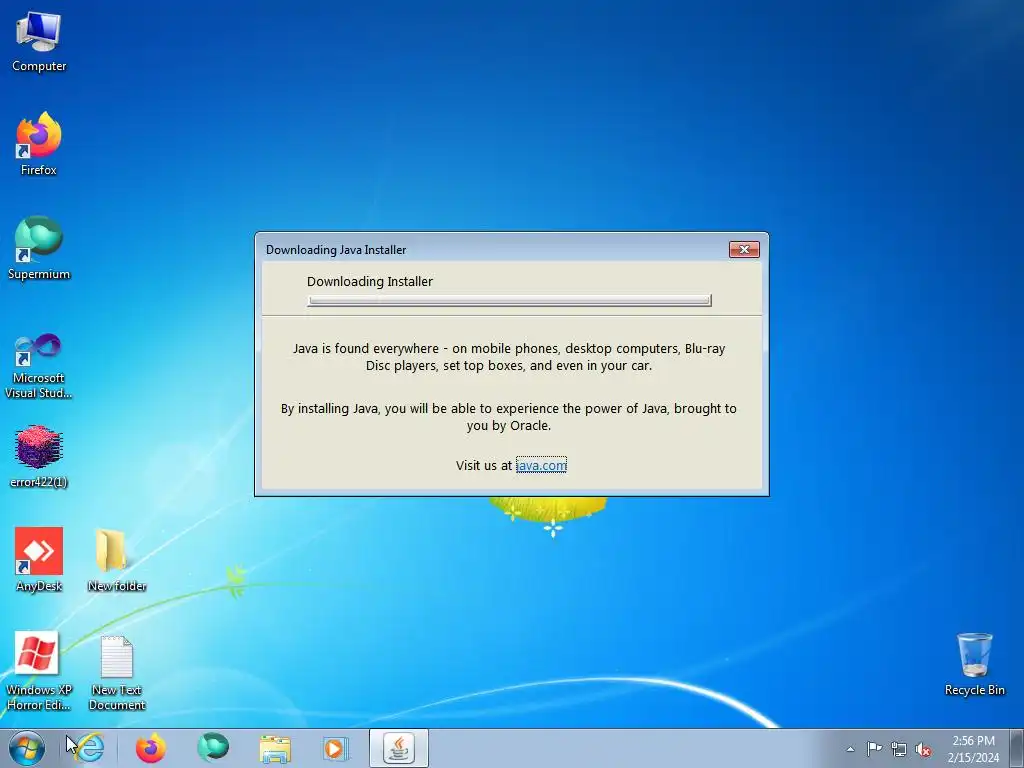Click the Show desktop button at taskbar end
The height and width of the screenshot is (768, 1024).
tap(1016, 748)
